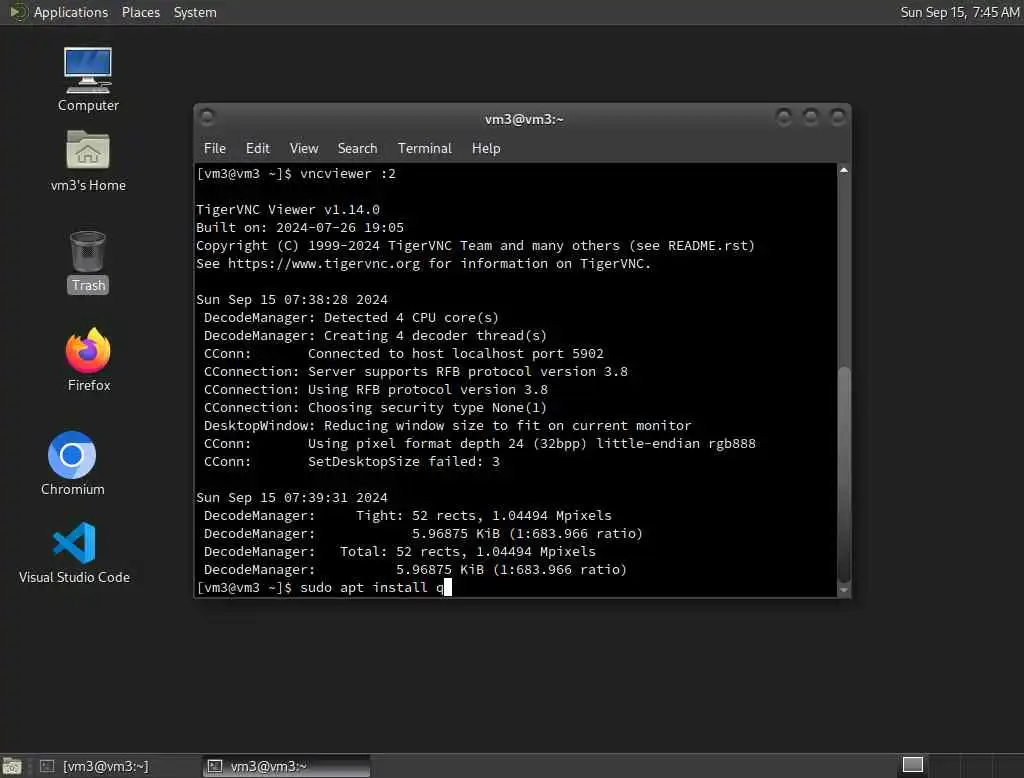The height and width of the screenshot is (778, 1024).
Task: Open the terminal Search menu
Action: pos(357,148)
